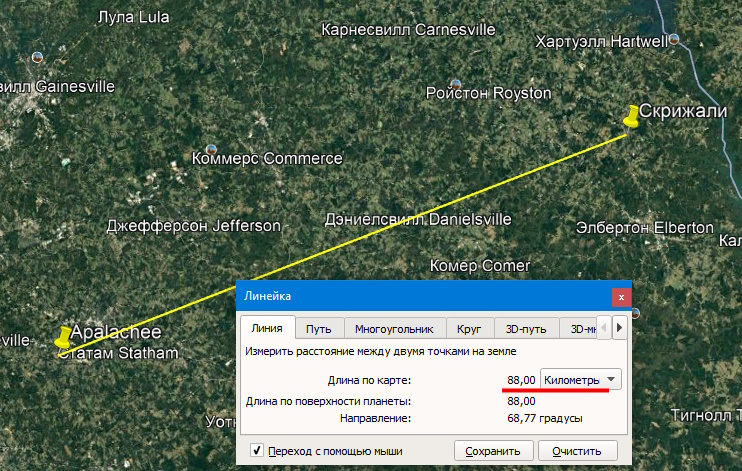Click the Royston city marker icon

click(456, 85)
